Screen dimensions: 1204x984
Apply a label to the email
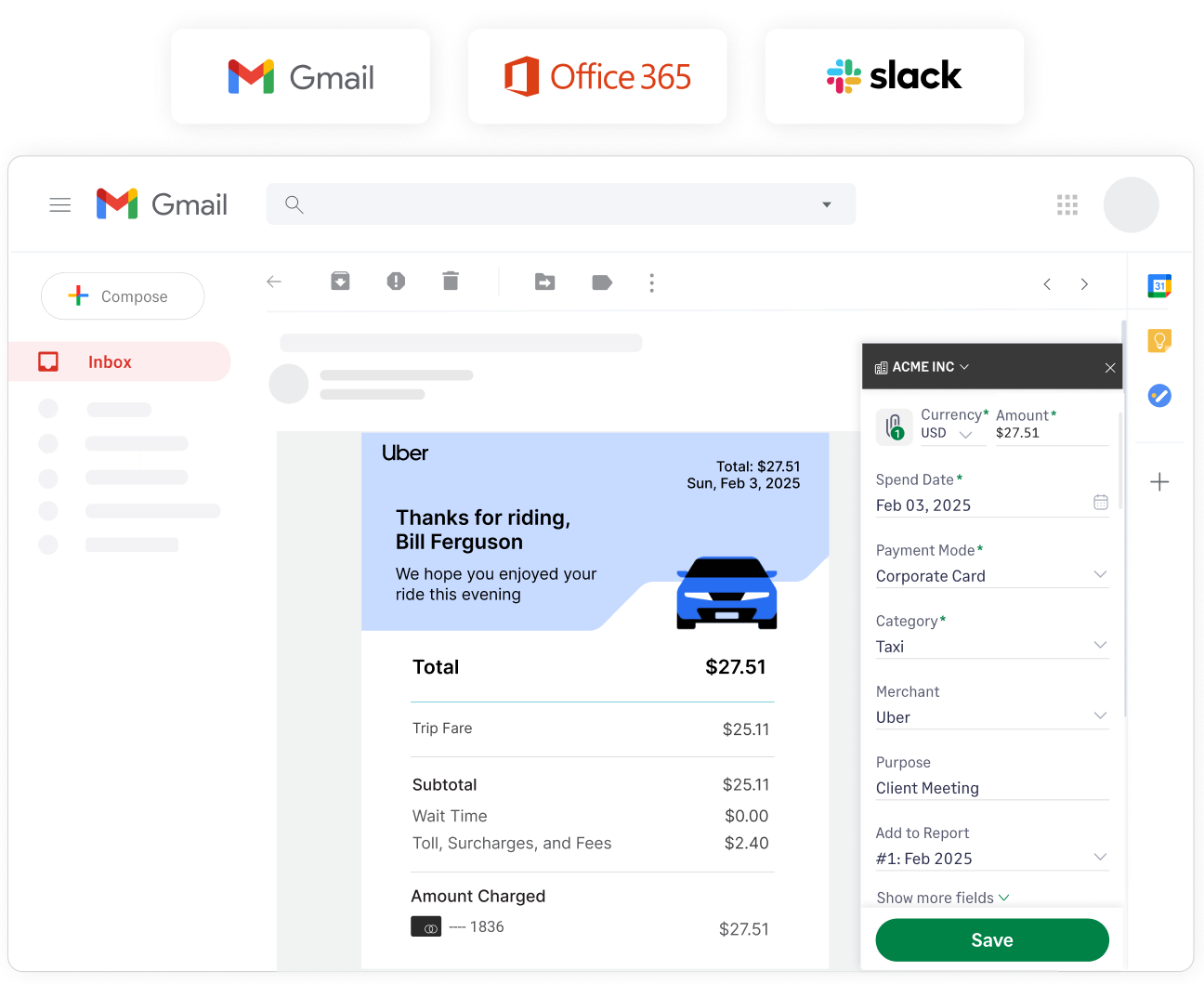[602, 282]
